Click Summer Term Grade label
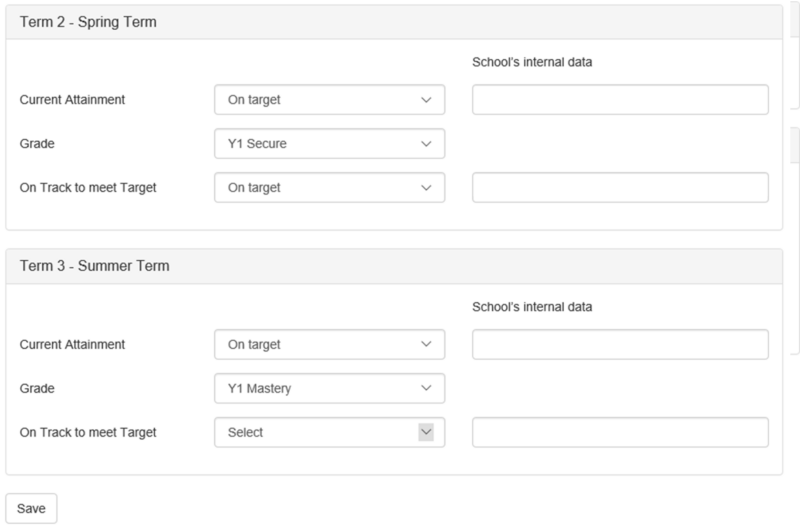Screen dimensions: 800x530 pos(37,388)
